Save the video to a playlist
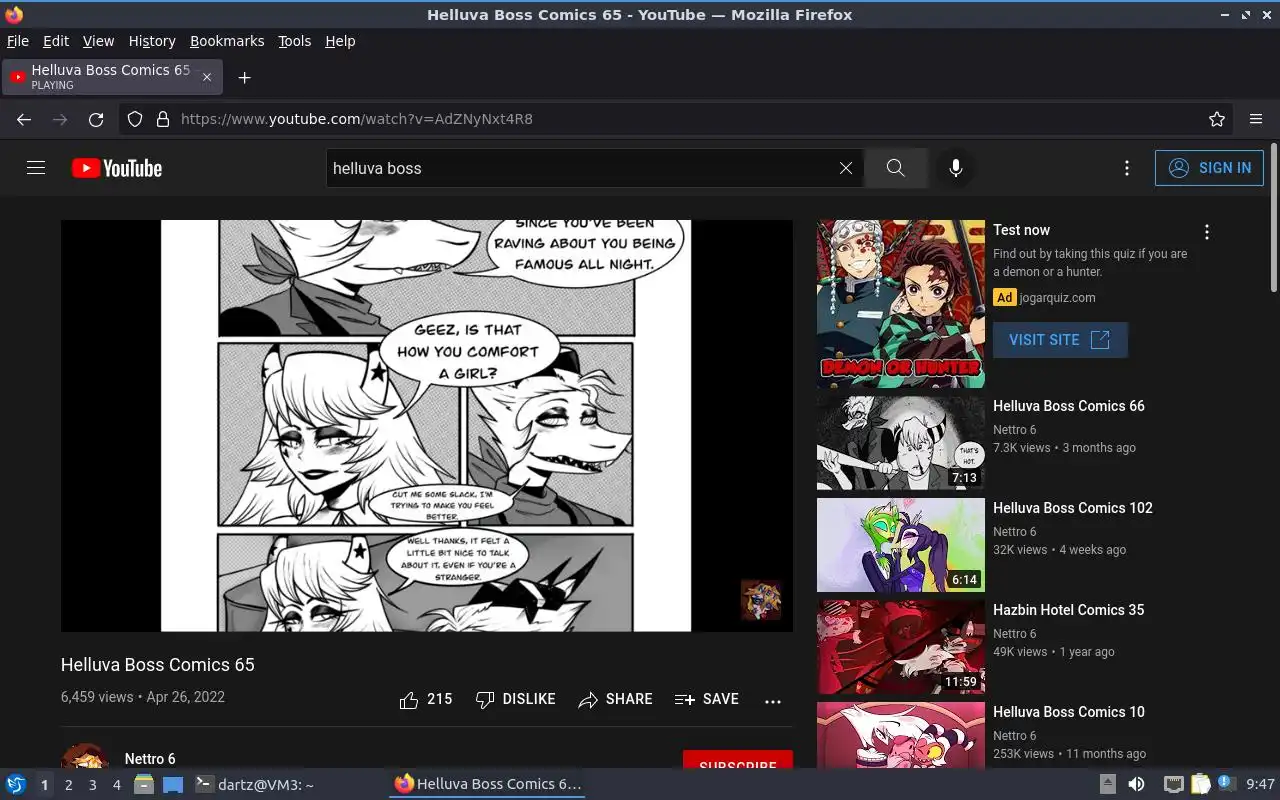 tap(707, 700)
